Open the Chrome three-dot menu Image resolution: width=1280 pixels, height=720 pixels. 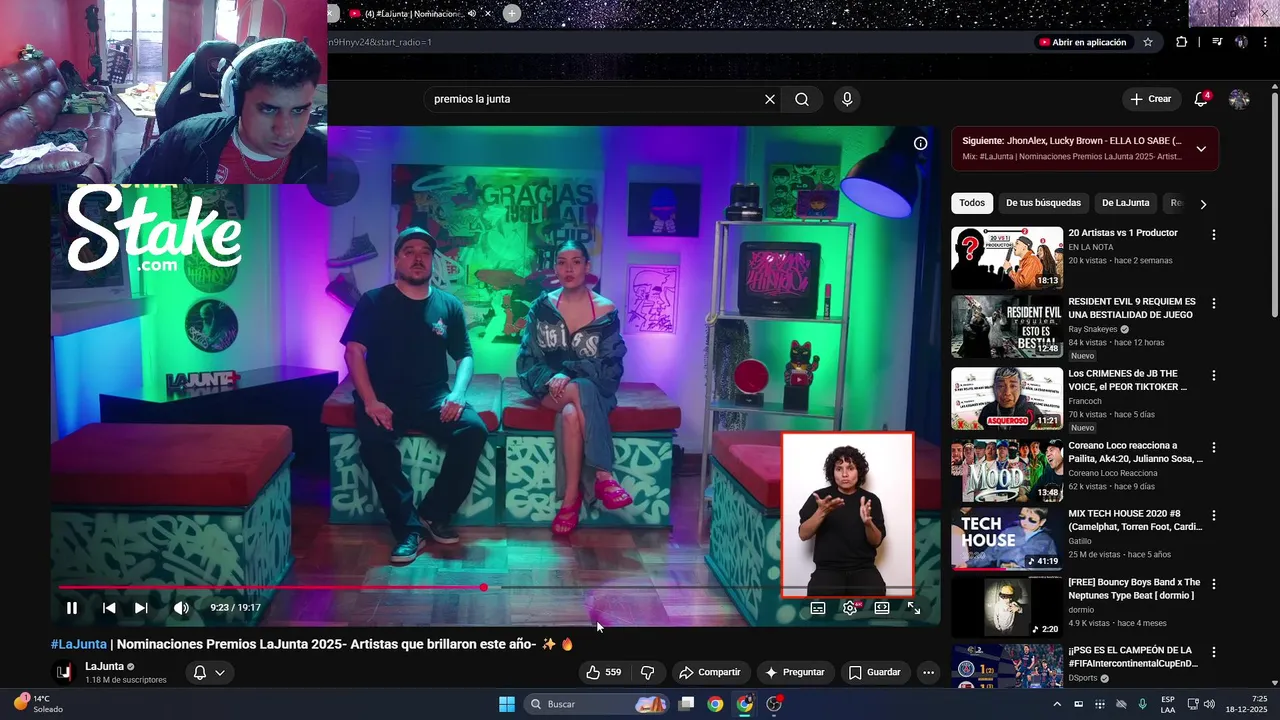coord(1265,42)
